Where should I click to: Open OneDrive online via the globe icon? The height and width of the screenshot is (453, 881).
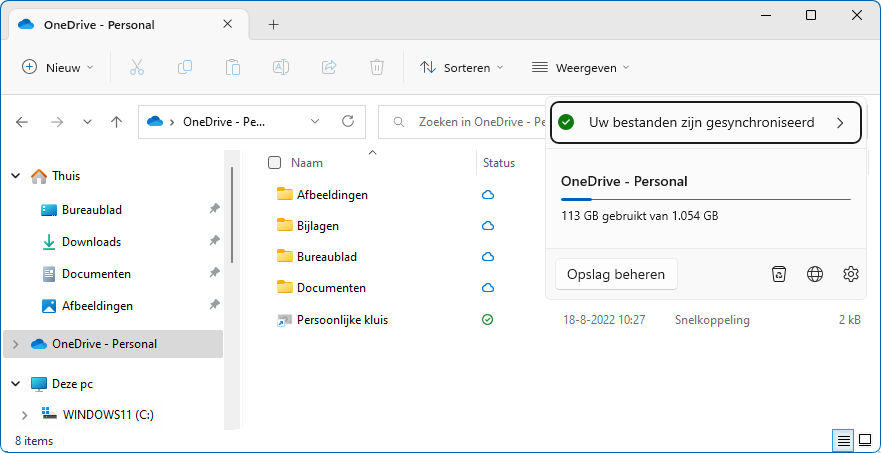pos(815,274)
